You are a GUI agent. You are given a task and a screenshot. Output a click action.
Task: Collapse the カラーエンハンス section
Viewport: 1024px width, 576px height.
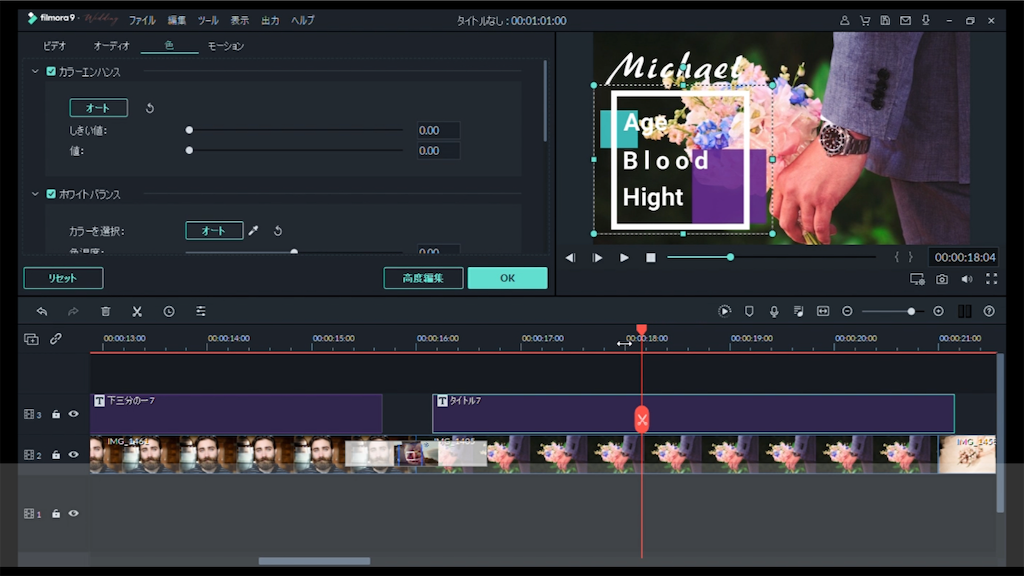click(x=36, y=71)
